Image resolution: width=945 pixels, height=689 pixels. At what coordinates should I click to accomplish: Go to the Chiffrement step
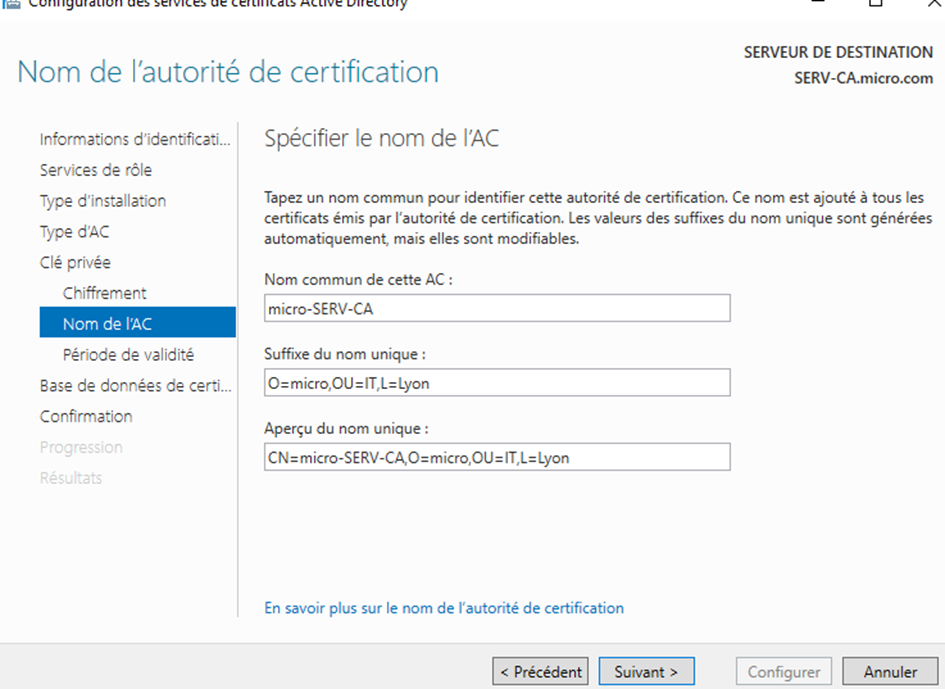(x=105, y=293)
